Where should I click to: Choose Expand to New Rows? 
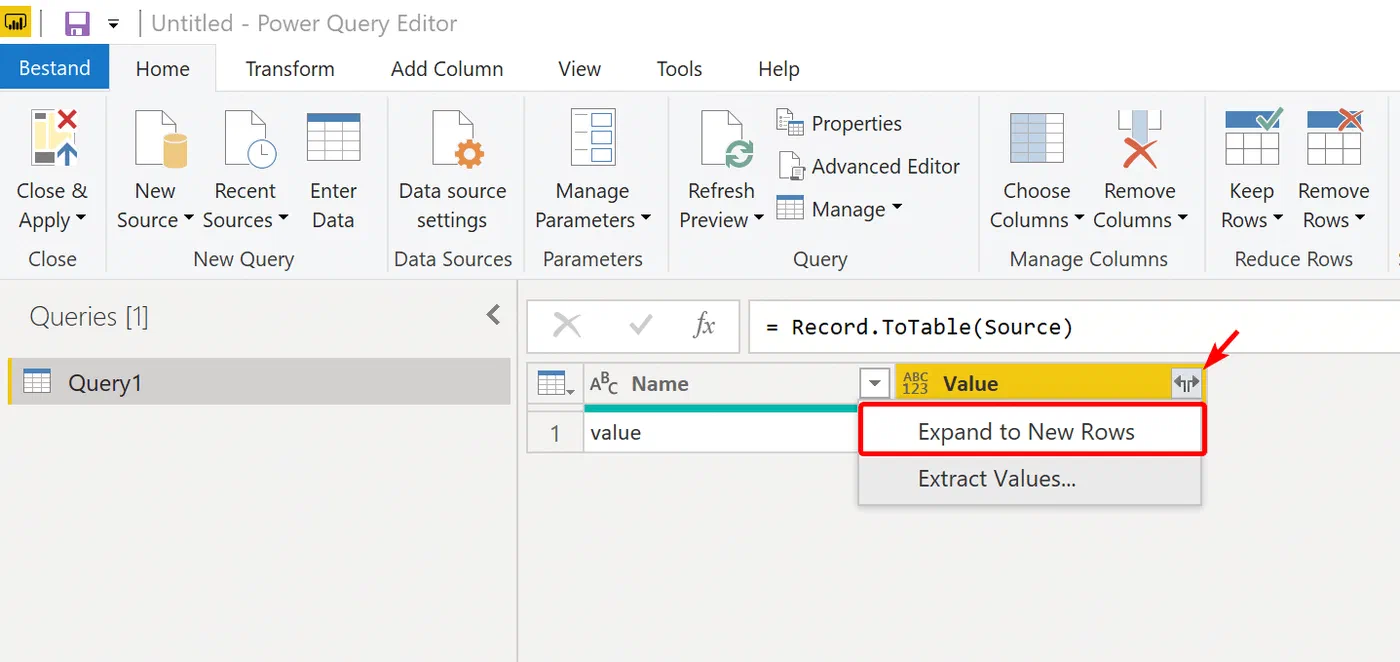1031,432
